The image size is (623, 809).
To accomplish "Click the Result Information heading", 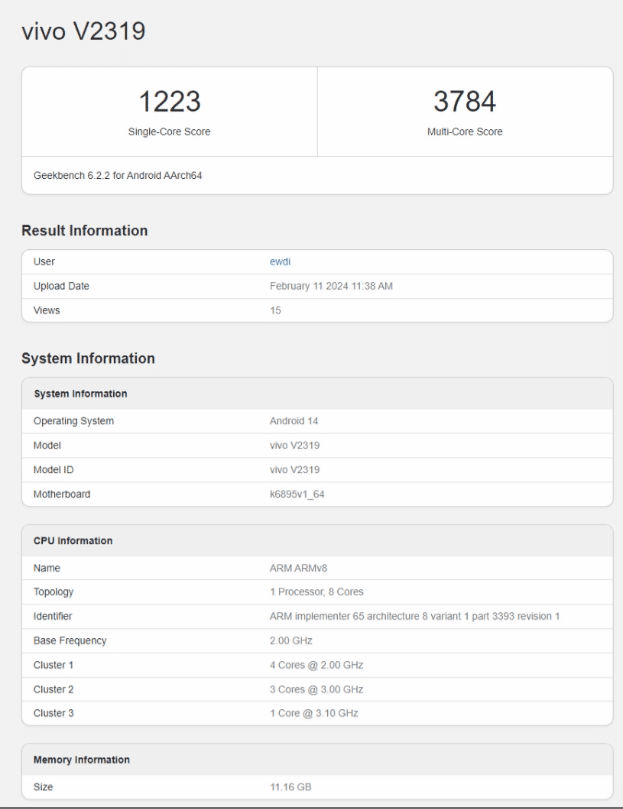I will [85, 231].
